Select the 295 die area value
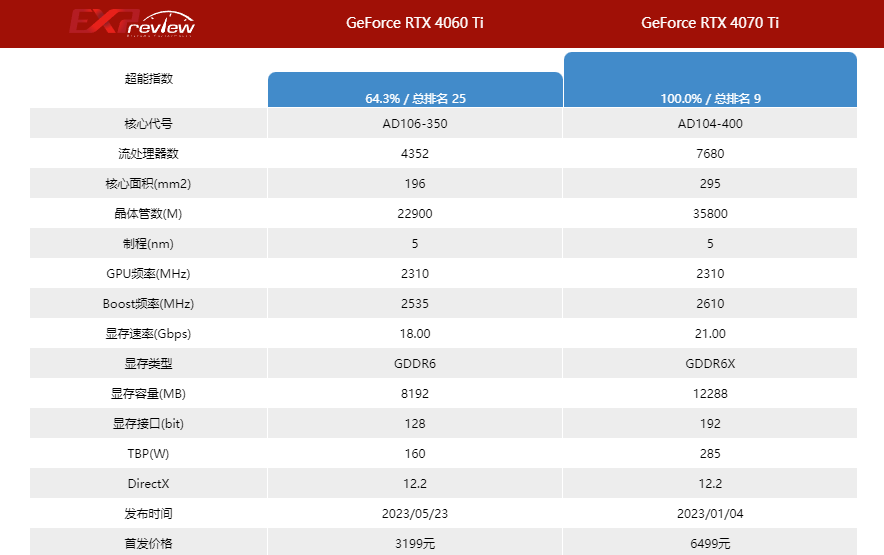Viewport: 884px width, 555px height. pos(710,183)
